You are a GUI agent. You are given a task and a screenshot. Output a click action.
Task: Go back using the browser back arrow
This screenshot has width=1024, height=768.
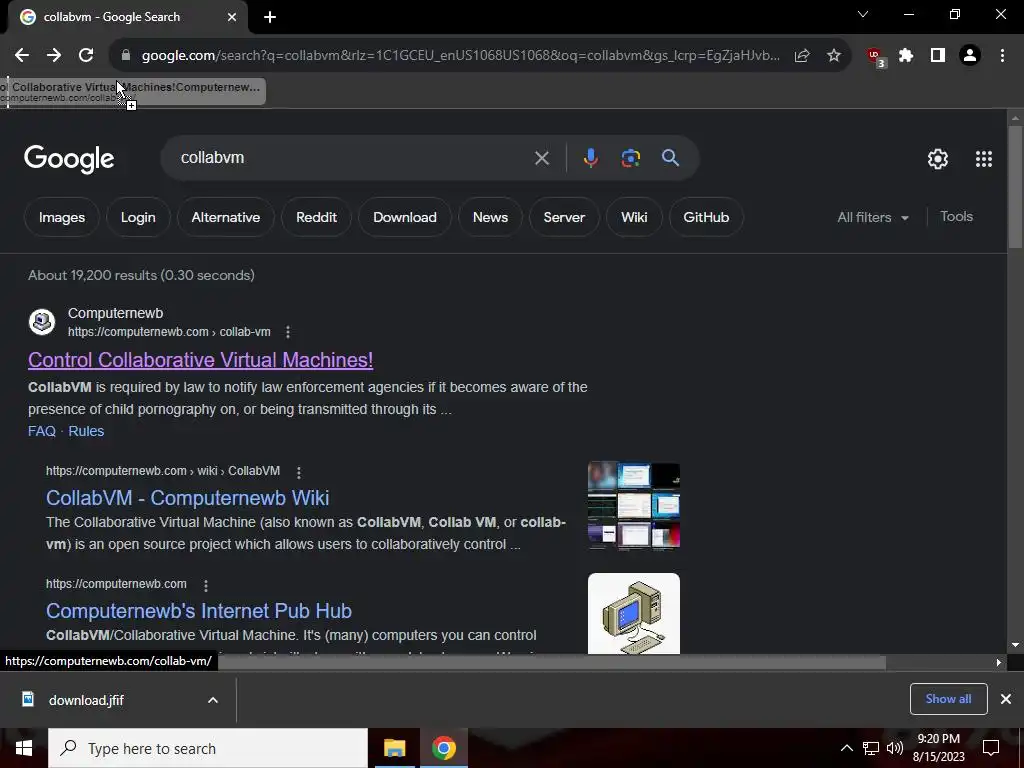22,56
